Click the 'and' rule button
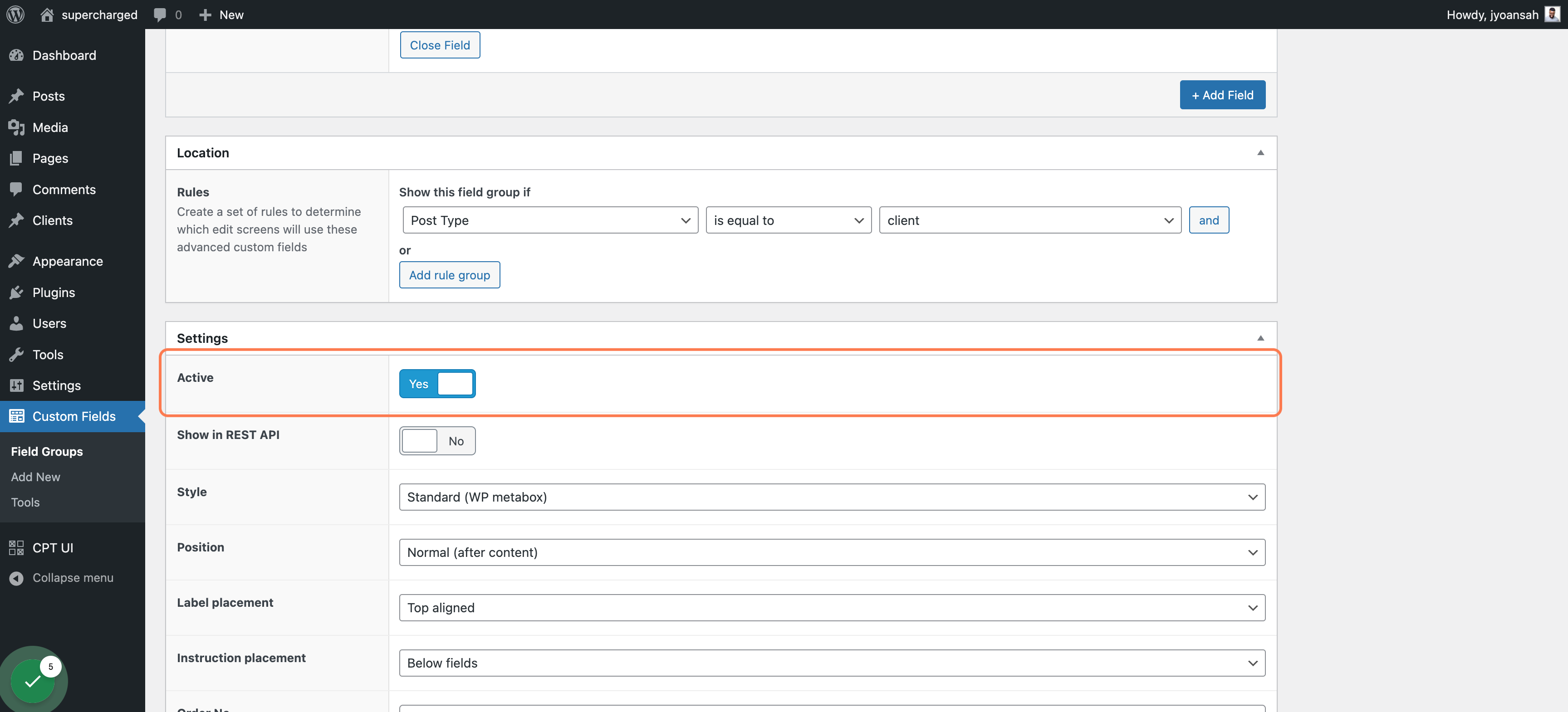Viewport: 1568px width, 712px height. point(1209,220)
